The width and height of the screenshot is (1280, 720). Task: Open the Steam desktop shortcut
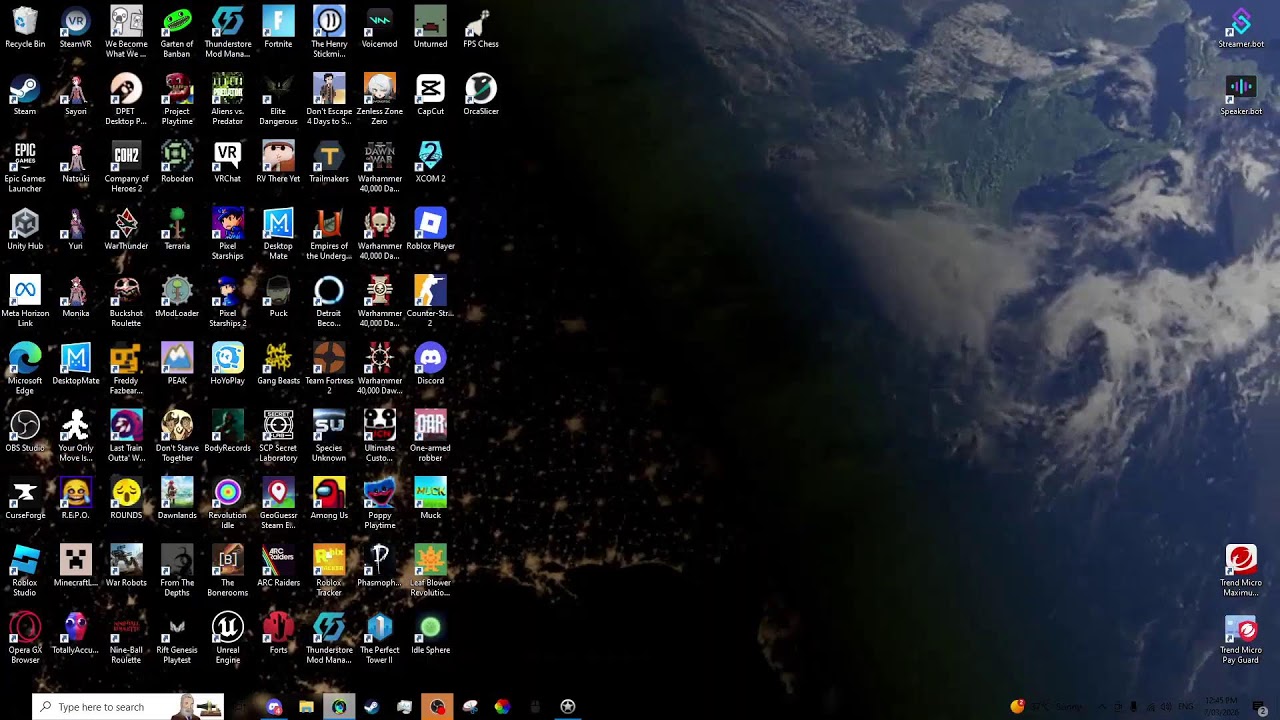[25, 95]
